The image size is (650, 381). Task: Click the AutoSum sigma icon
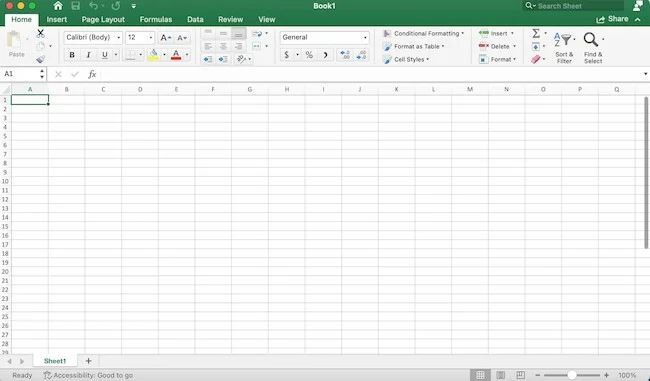point(536,33)
